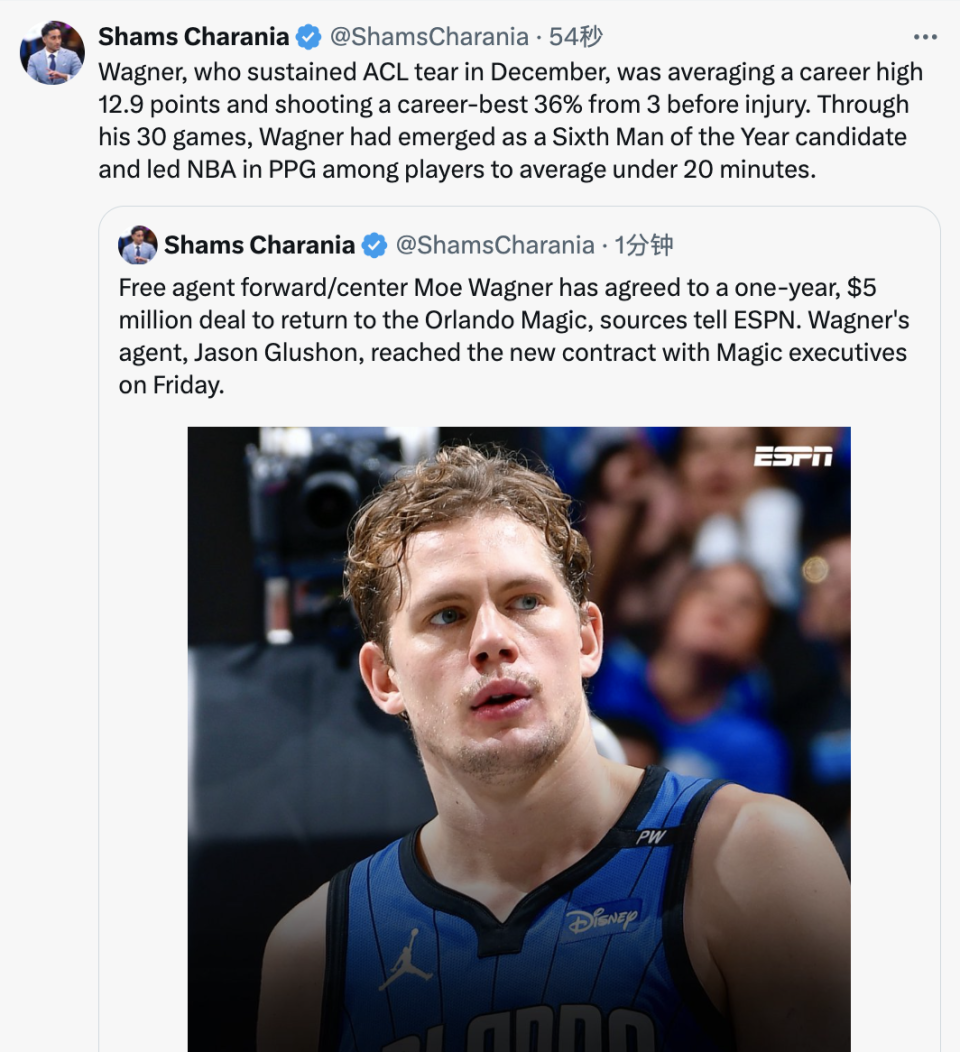Open the three-dot more options menu
The width and height of the screenshot is (960, 1052).
[x=925, y=37]
